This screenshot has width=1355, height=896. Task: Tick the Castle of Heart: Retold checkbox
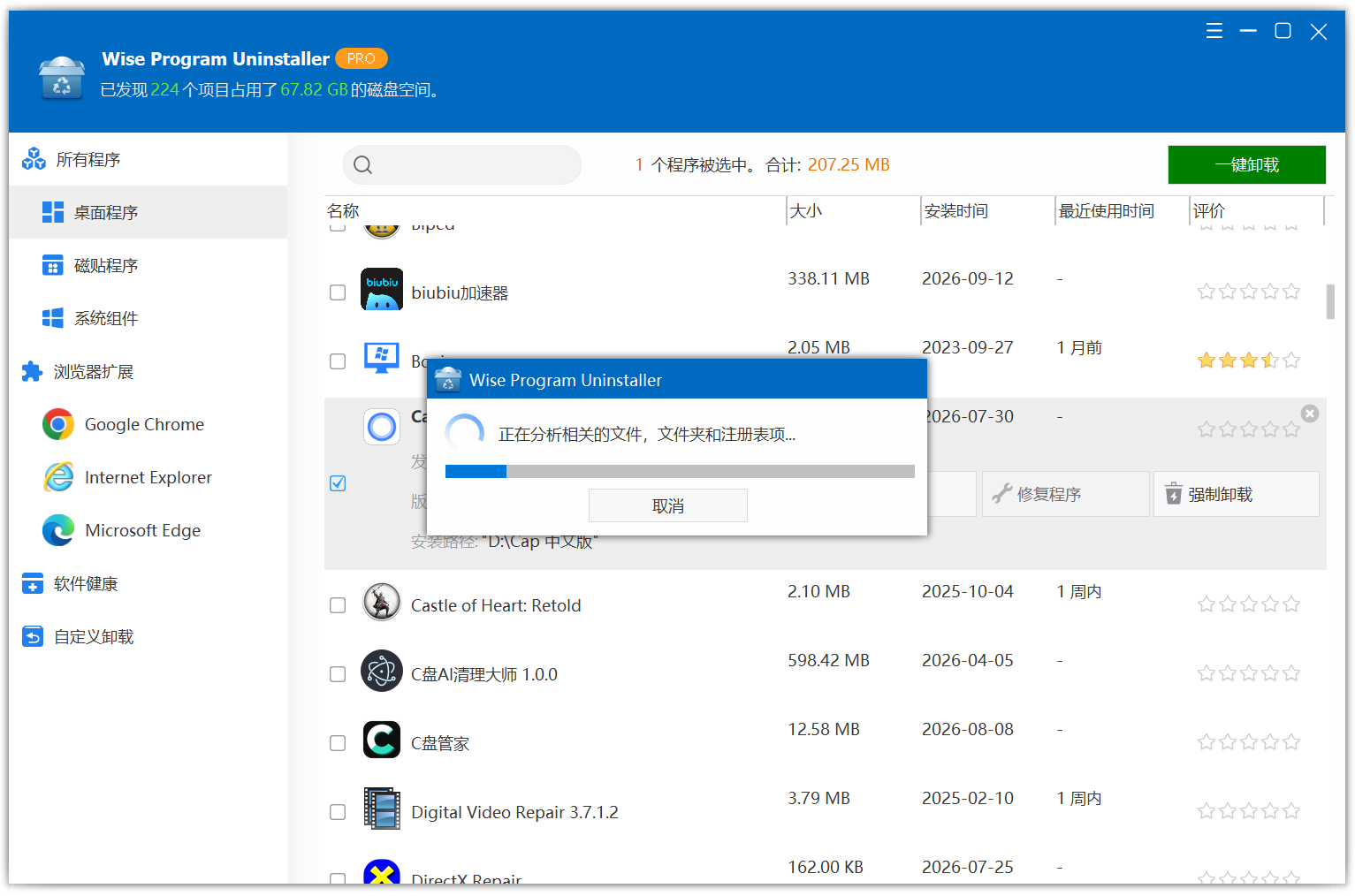click(x=338, y=605)
